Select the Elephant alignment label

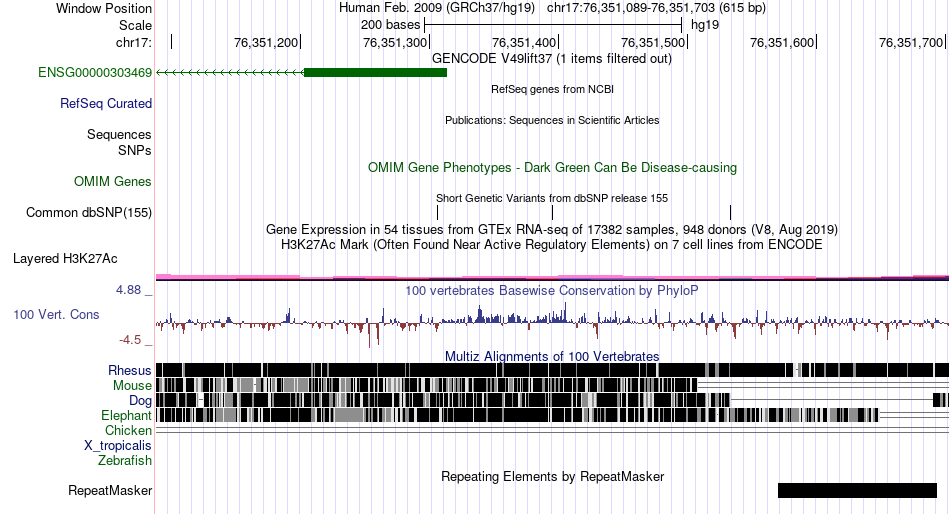pyautogui.click(x=127, y=416)
